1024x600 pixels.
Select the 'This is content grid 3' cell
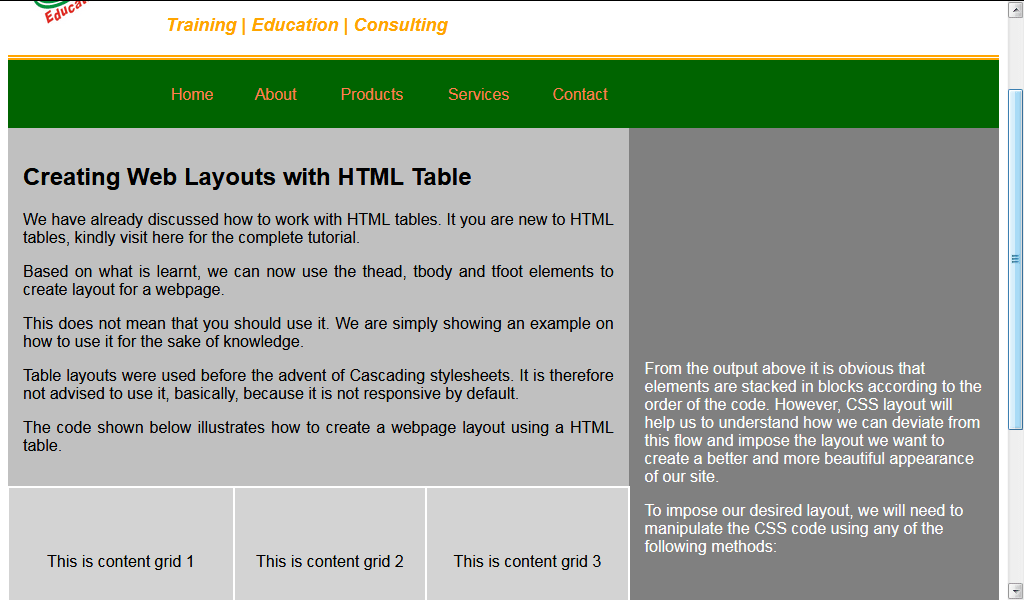coord(527,561)
